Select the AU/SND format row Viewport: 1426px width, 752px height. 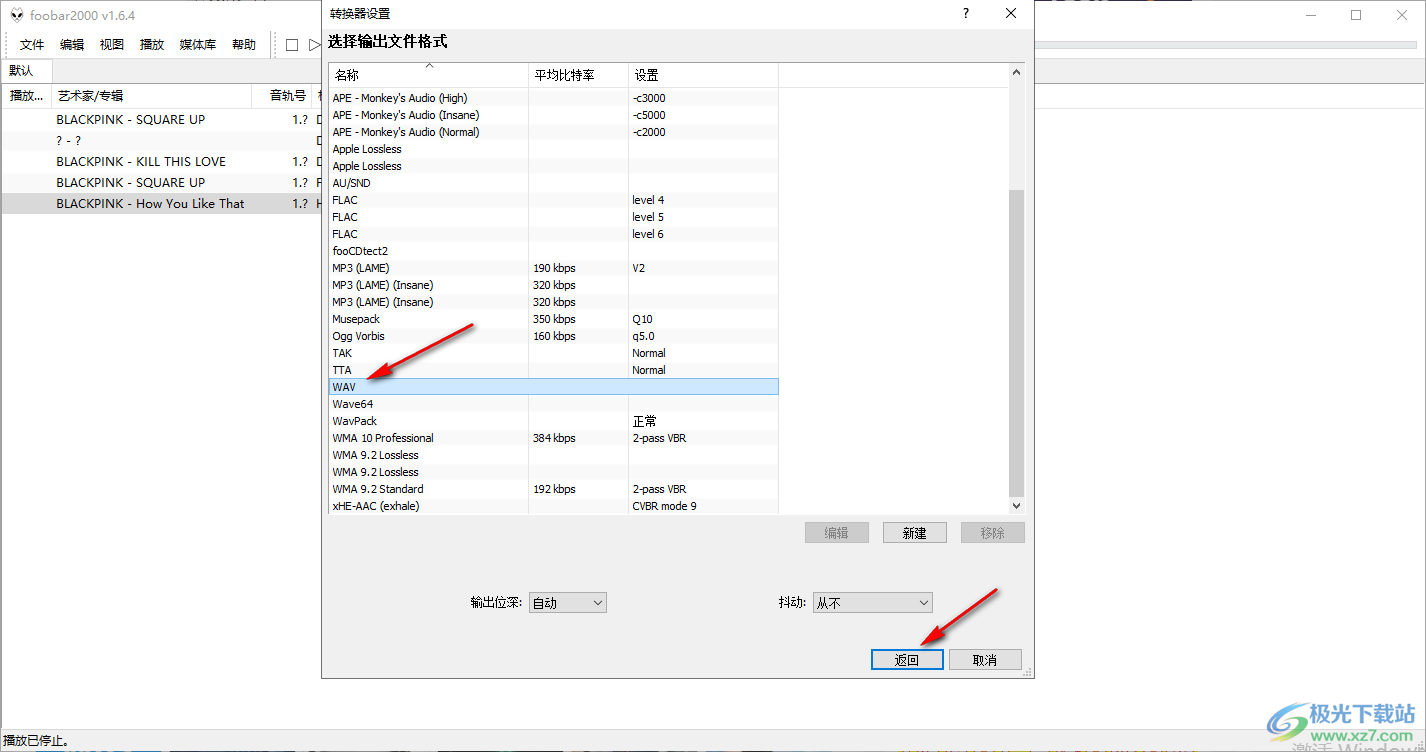coord(554,183)
